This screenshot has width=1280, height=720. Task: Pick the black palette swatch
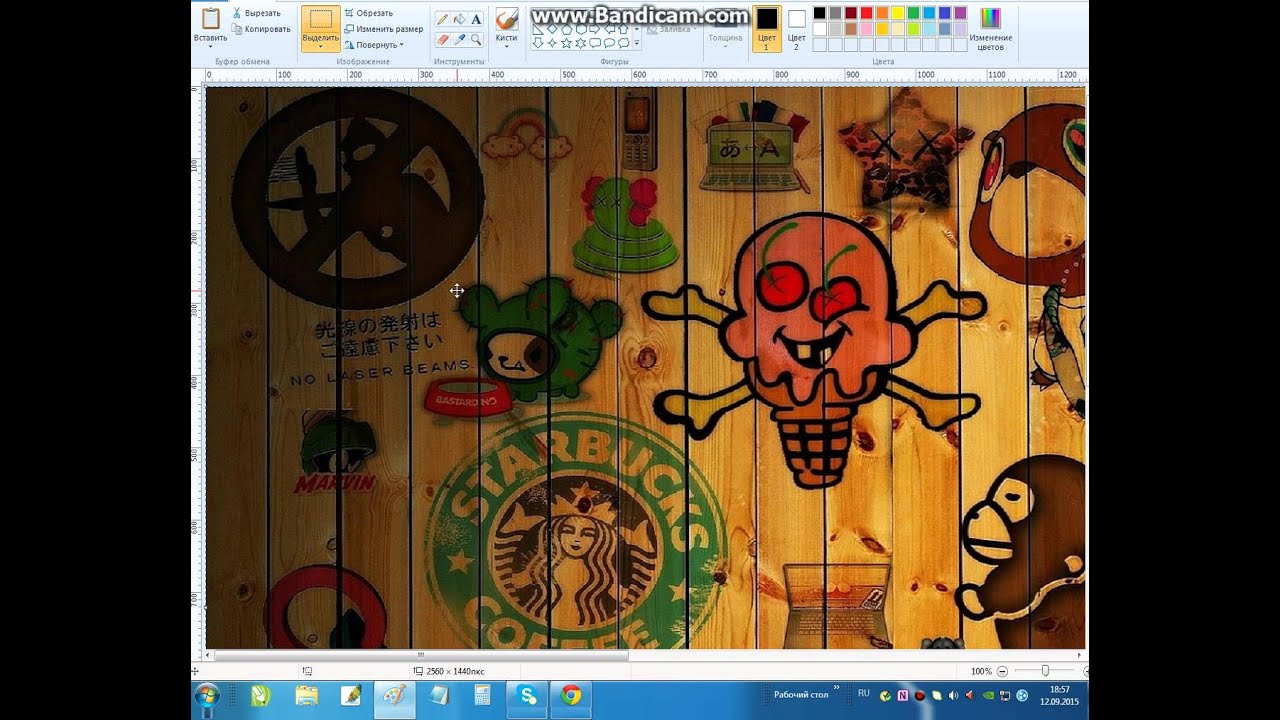coord(819,13)
